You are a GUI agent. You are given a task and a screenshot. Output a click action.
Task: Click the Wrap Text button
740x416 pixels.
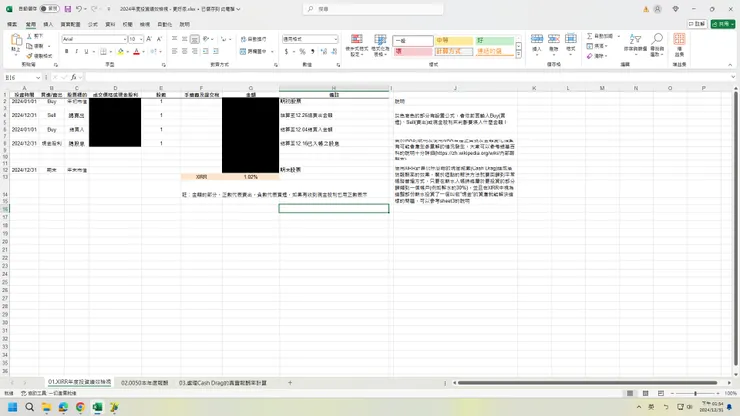pyautogui.click(x=253, y=39)
